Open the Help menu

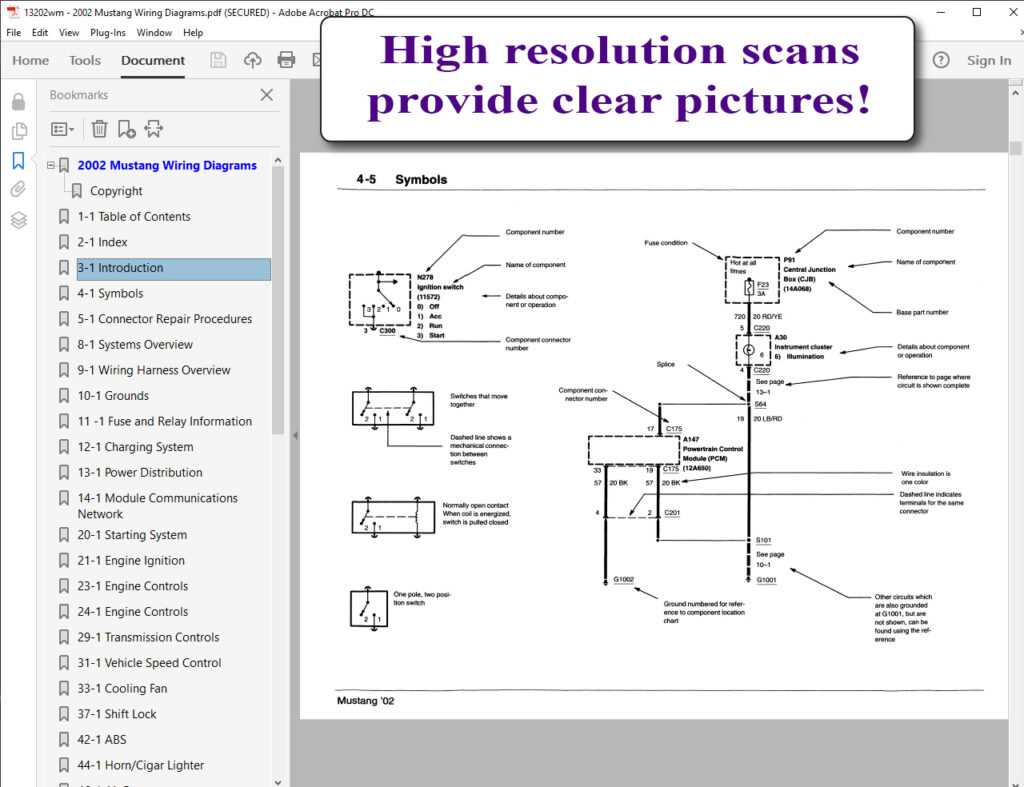point(193,33)
